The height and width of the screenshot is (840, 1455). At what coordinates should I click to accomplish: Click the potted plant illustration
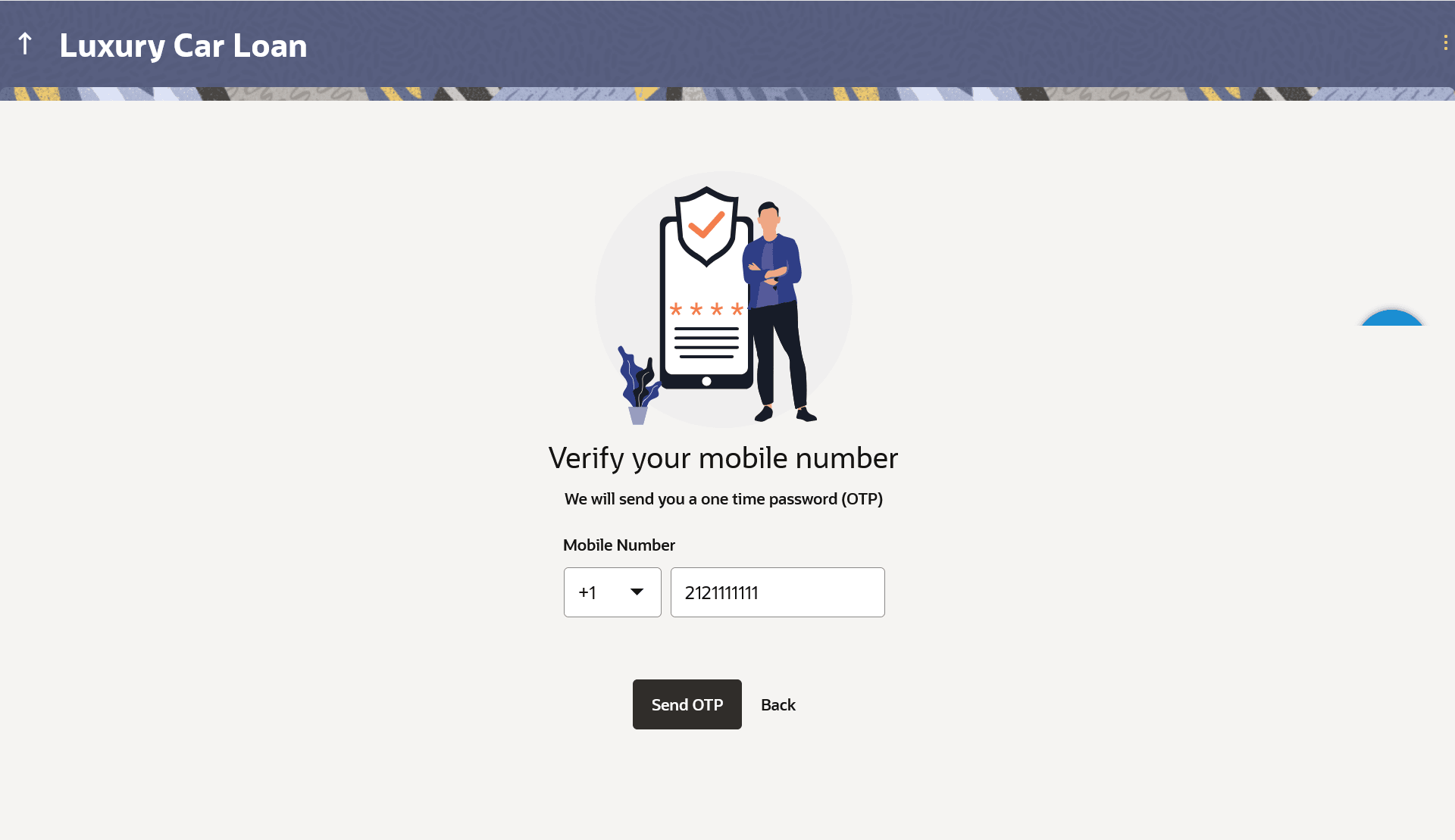[638, 386]
